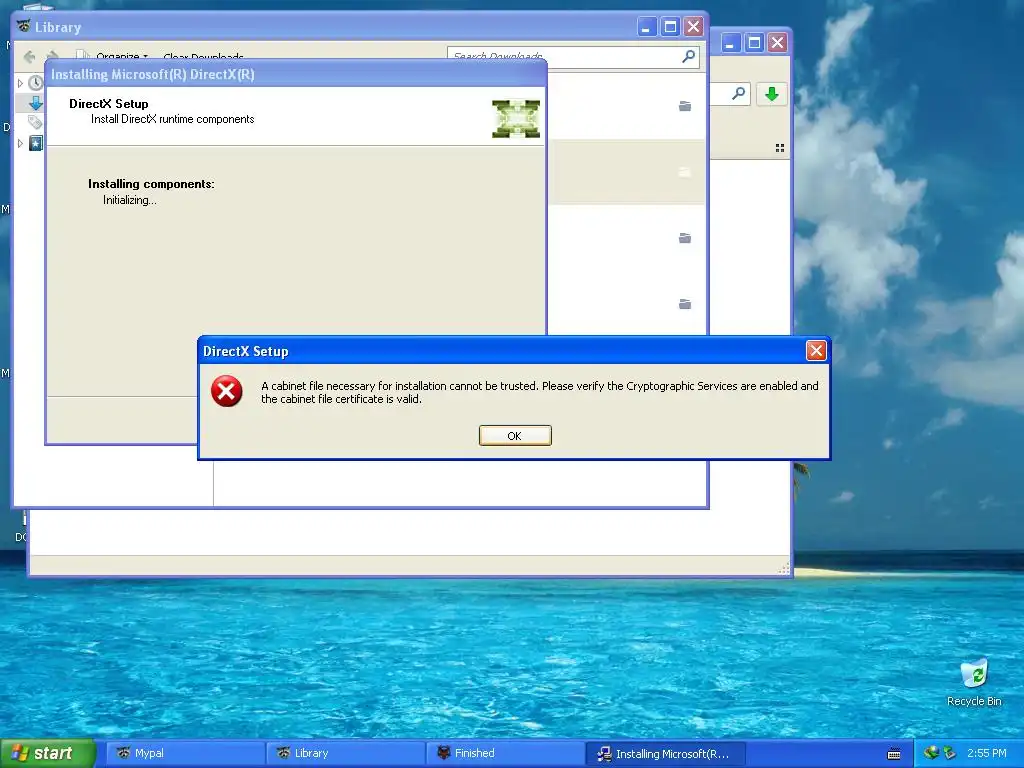Go forward in the Library window

(53, 56)
